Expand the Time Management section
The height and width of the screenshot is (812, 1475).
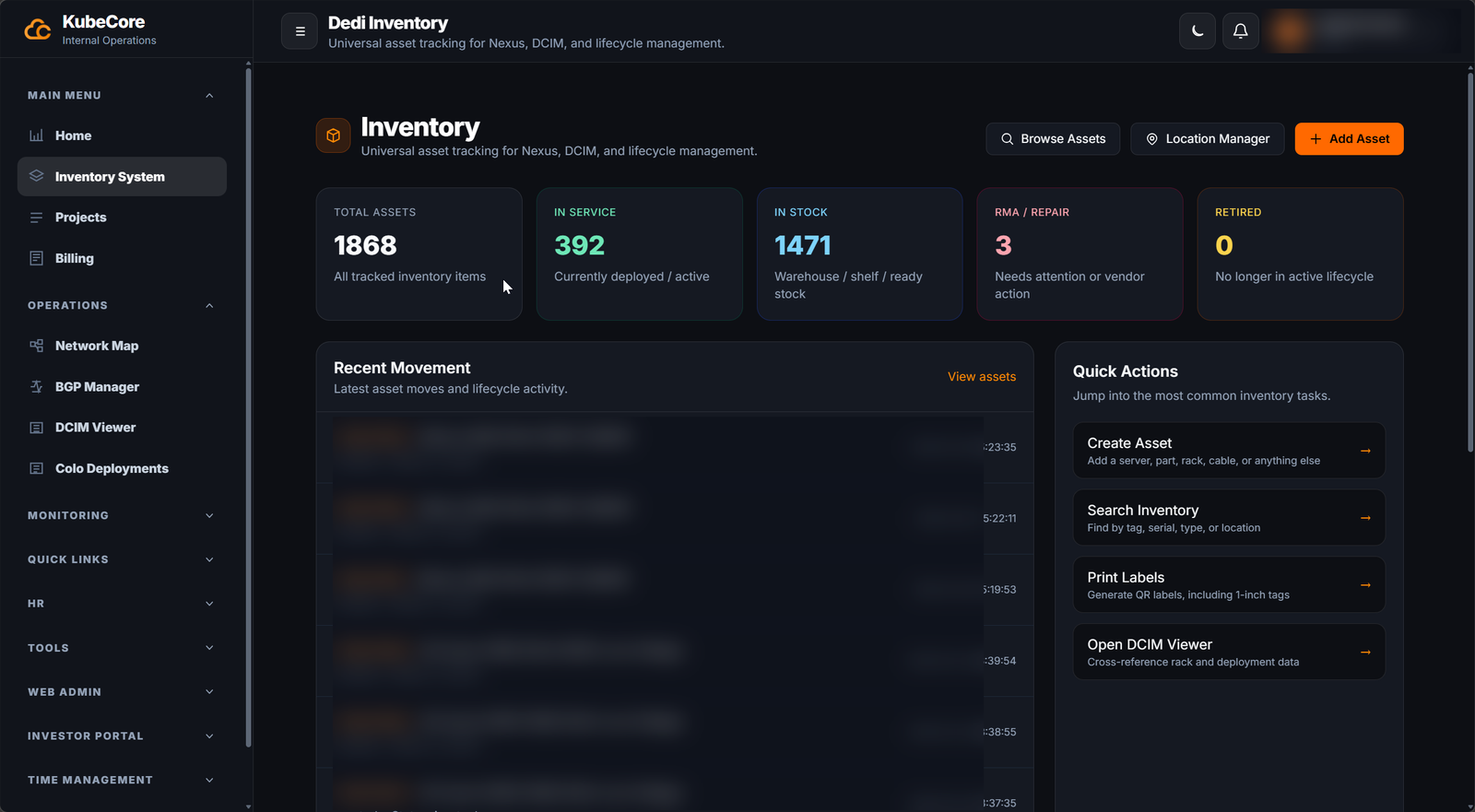point(121,780)
